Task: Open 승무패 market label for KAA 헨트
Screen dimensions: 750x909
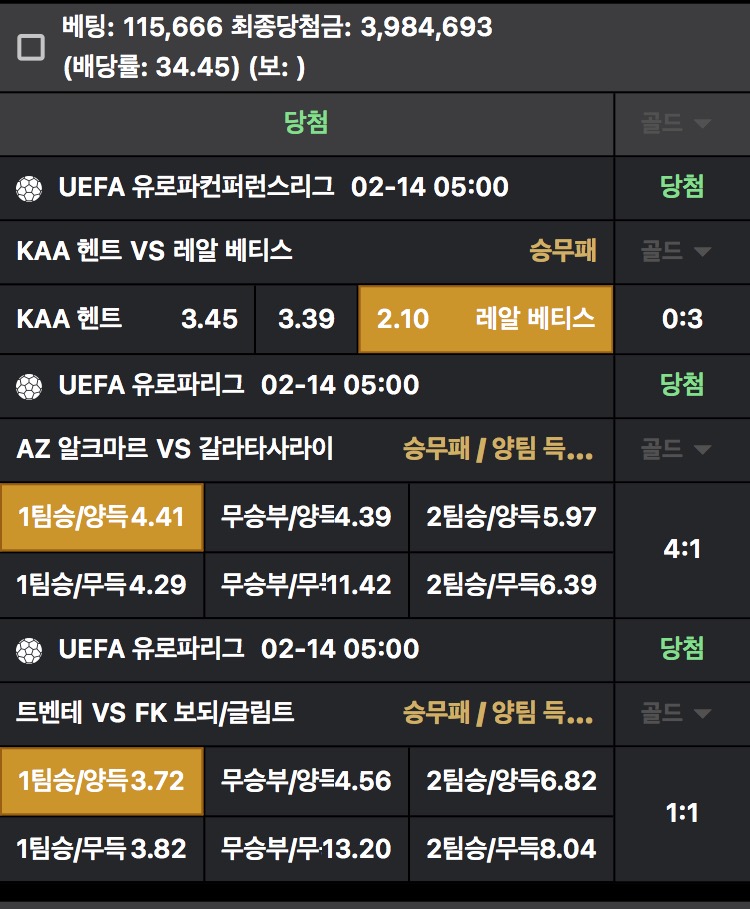Action: coord(563,251)
